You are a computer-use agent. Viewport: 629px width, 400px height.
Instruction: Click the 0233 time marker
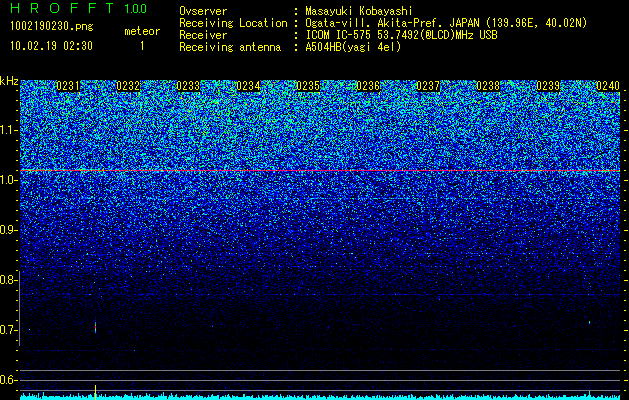[x=188, y=86]
